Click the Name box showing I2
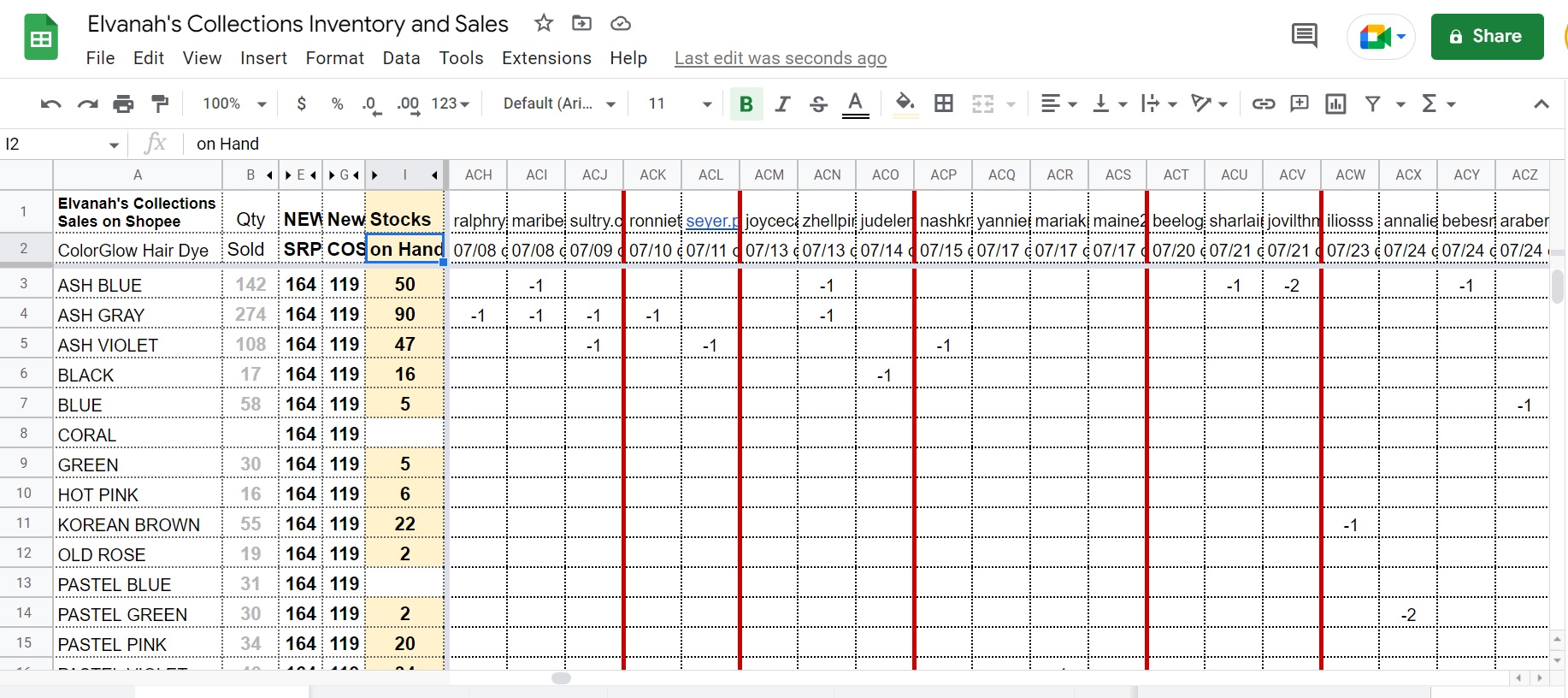The height and width of the screenshot is (698, 1568). (x=60, y=144)
